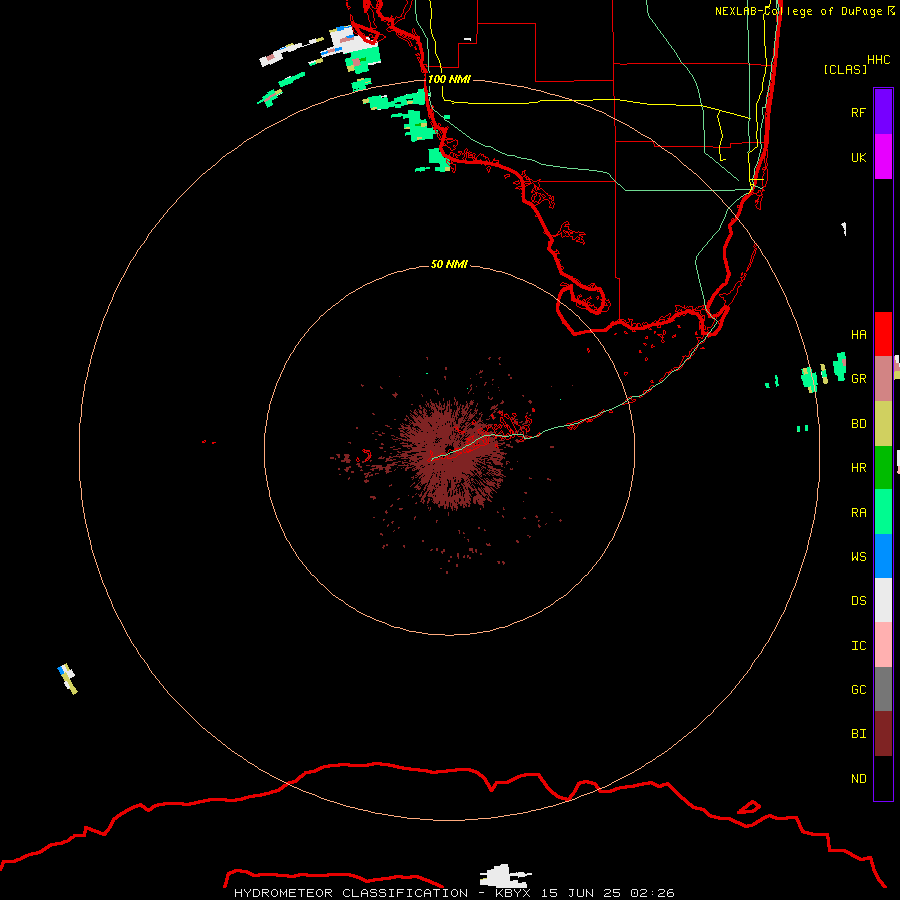The height and width of the screenshot is (900, 900).
Task: Click the 02:26 timestamp
Action: point(652,893)
